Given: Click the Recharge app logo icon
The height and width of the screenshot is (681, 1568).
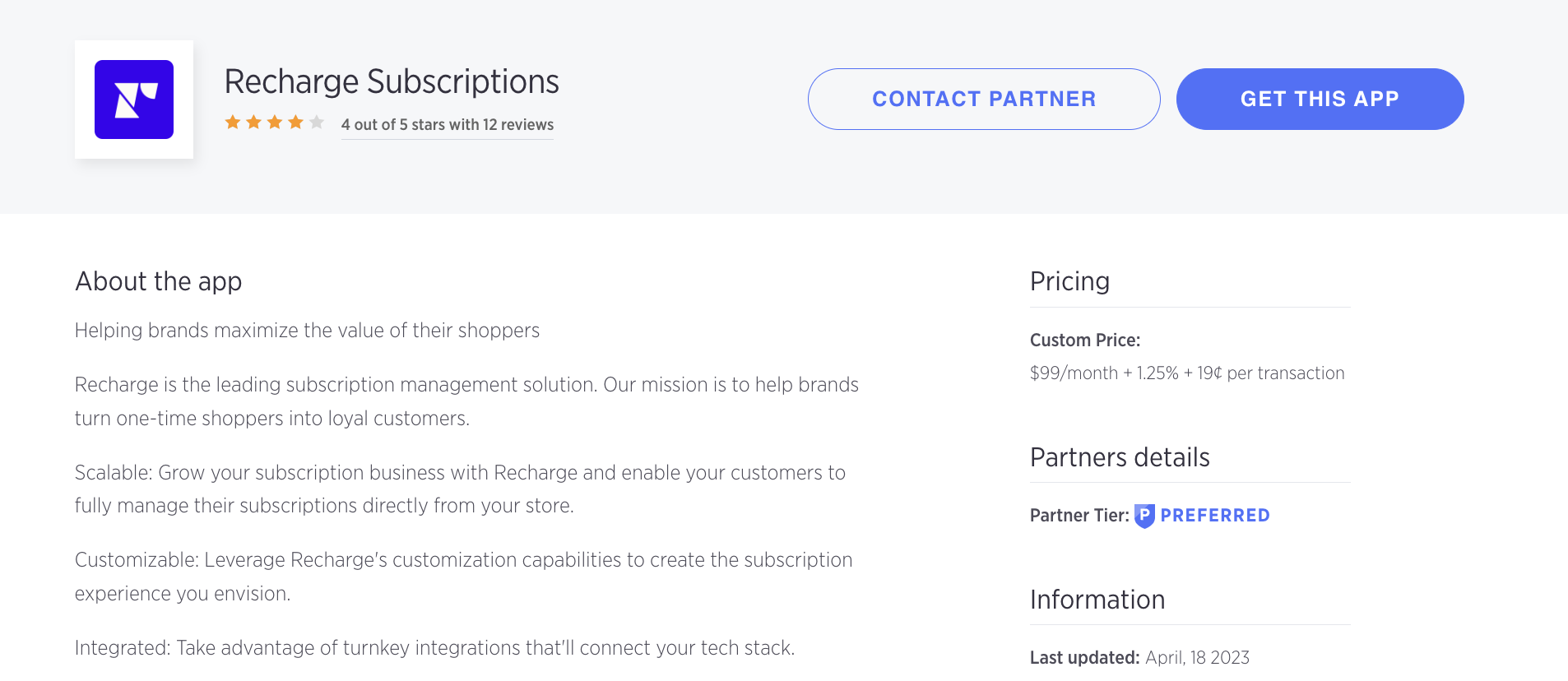Looking at the screenshot, I should 134,100.
